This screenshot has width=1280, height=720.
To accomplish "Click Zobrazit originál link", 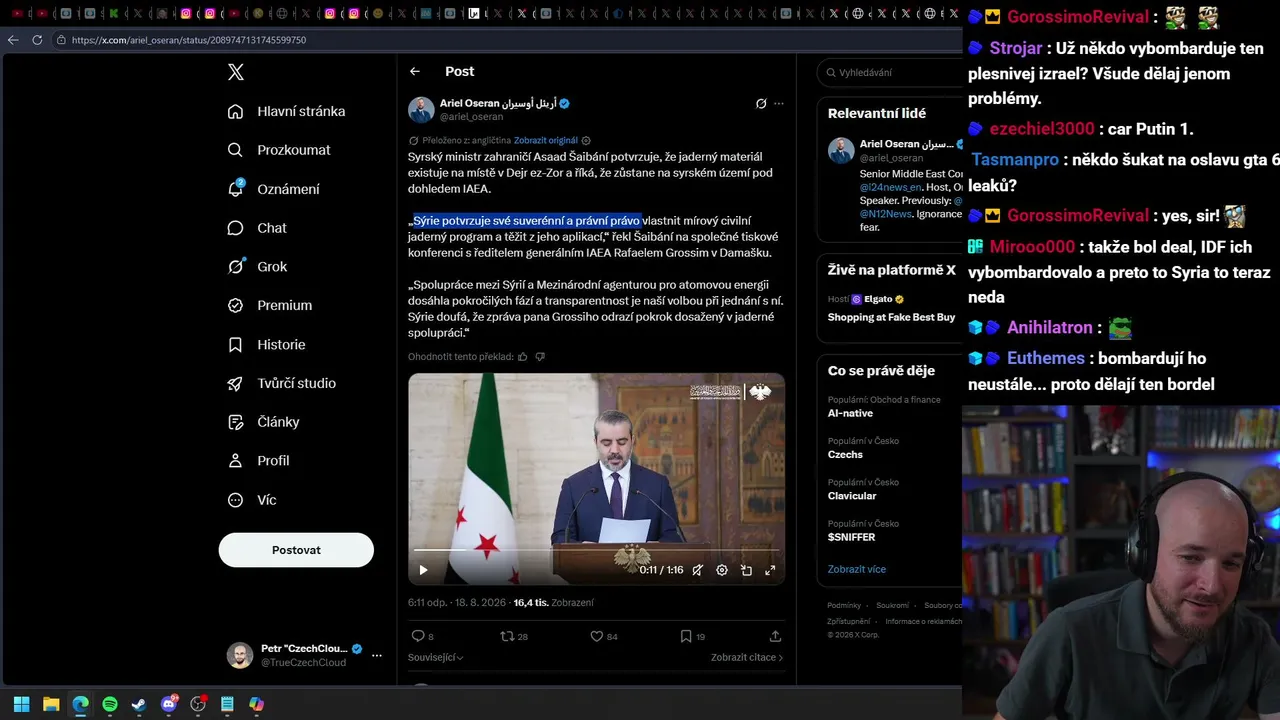I will (546, 141).
